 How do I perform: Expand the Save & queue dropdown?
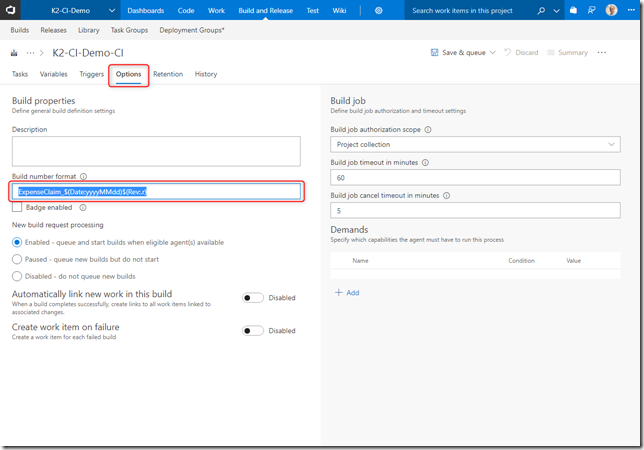[491, 52]
